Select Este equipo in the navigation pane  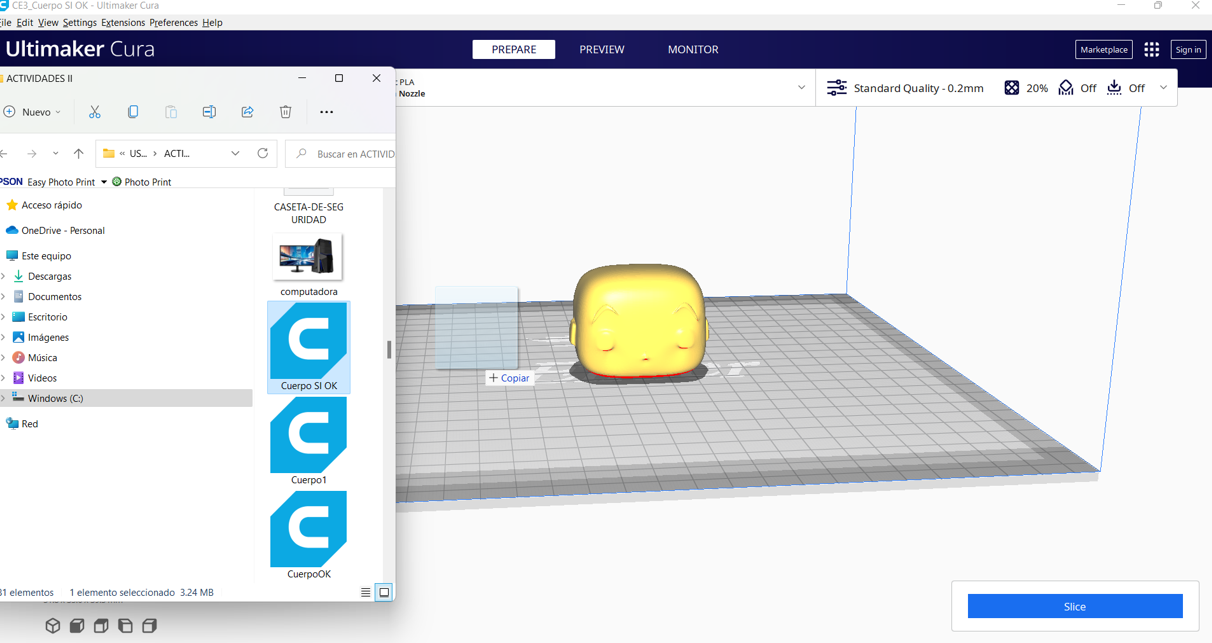(x=38, y=256)
